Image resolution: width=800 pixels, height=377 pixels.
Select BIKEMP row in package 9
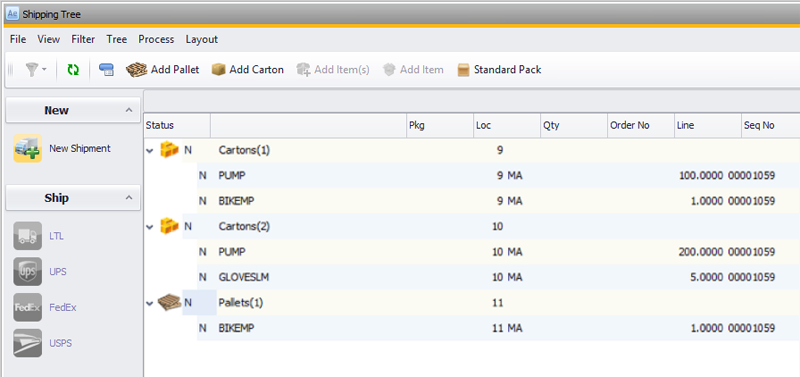pos(498,201)
